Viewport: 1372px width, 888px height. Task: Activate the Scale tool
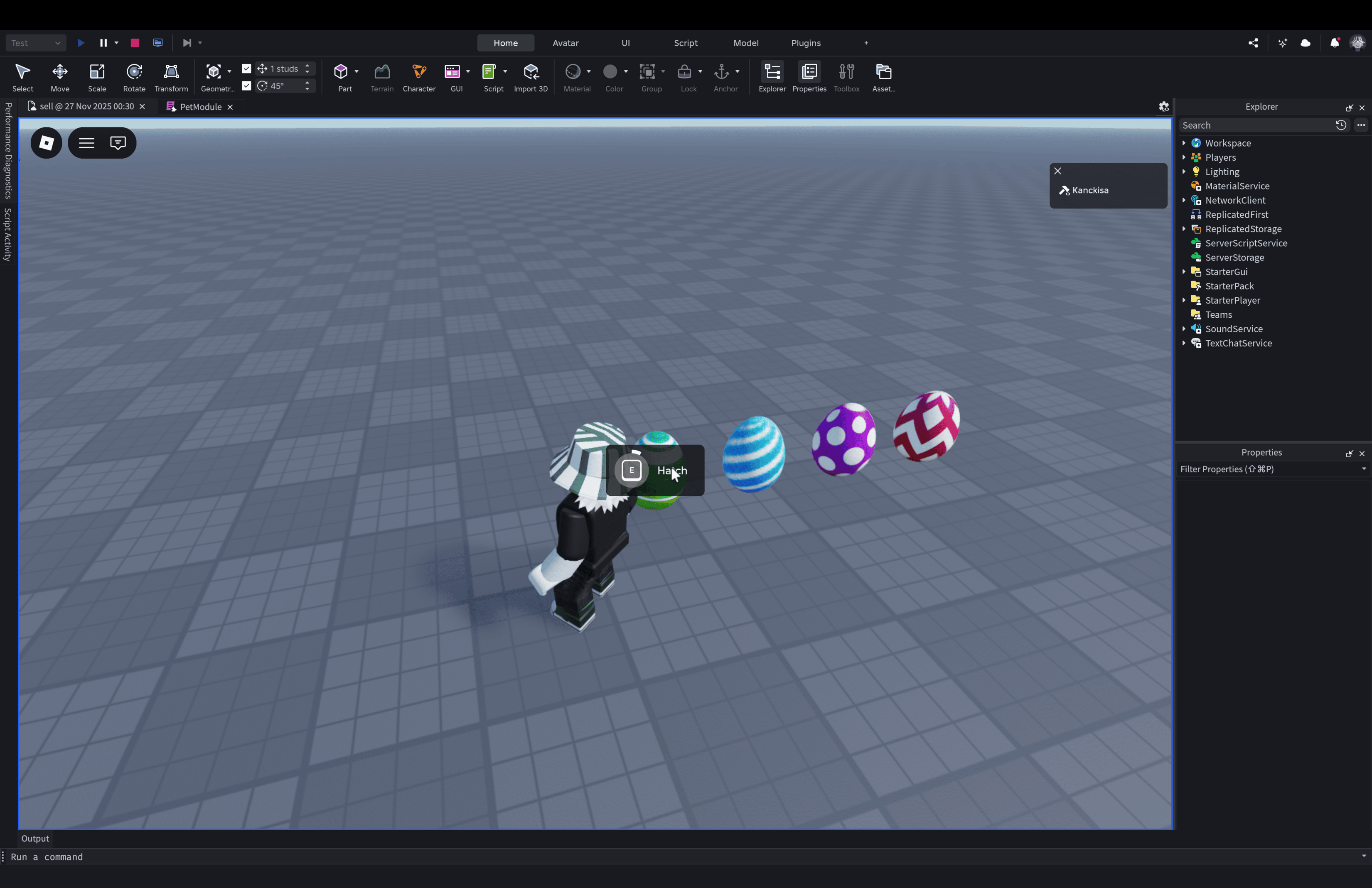coord(97,77)
